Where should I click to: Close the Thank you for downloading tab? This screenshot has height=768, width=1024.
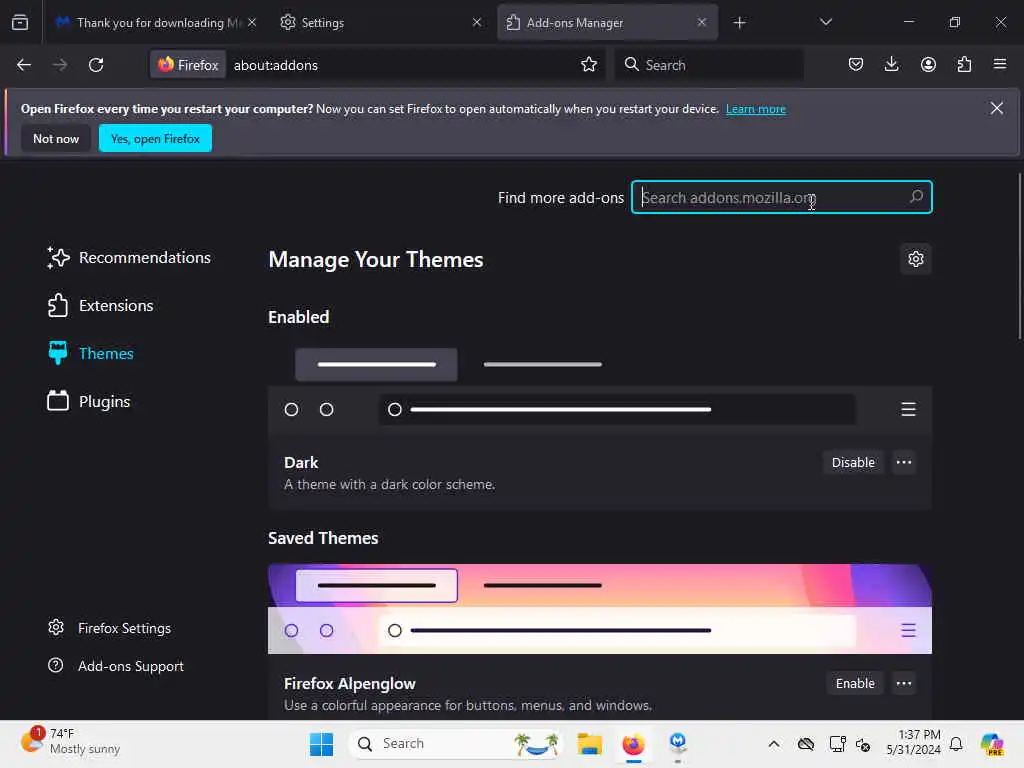pyautogui.click(x=252, y=22)
